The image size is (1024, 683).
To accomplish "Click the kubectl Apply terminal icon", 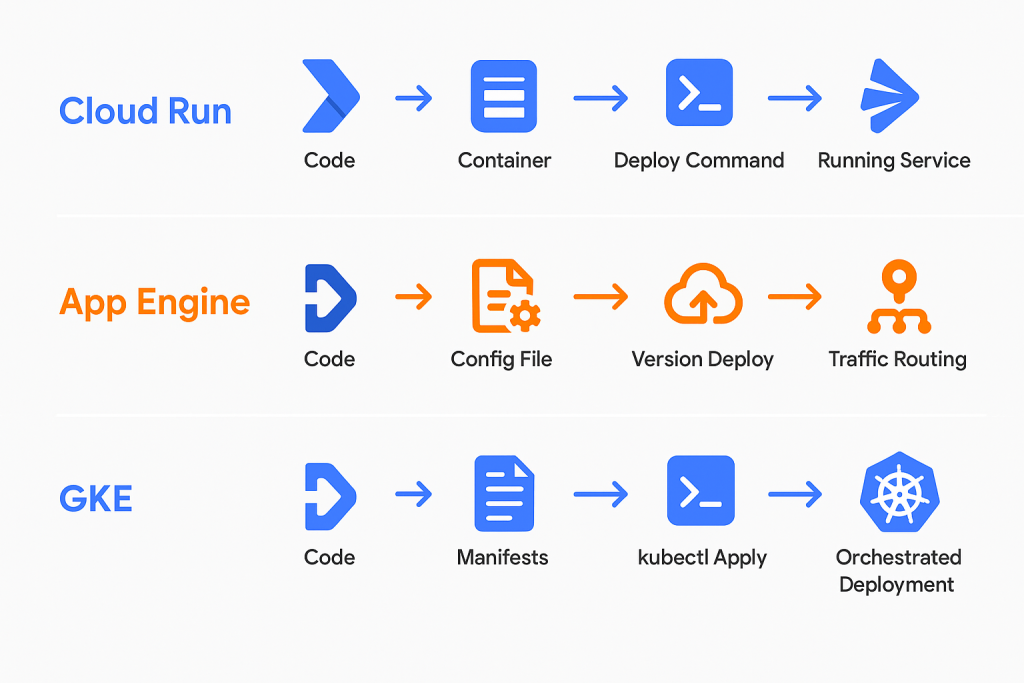I will (x=701, y=490).
